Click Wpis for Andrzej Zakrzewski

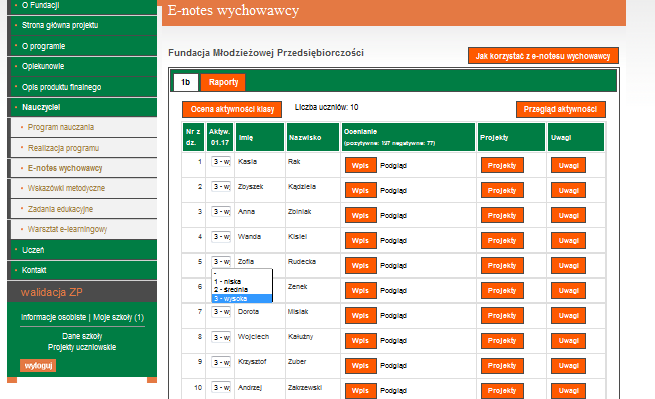[361, 391]
